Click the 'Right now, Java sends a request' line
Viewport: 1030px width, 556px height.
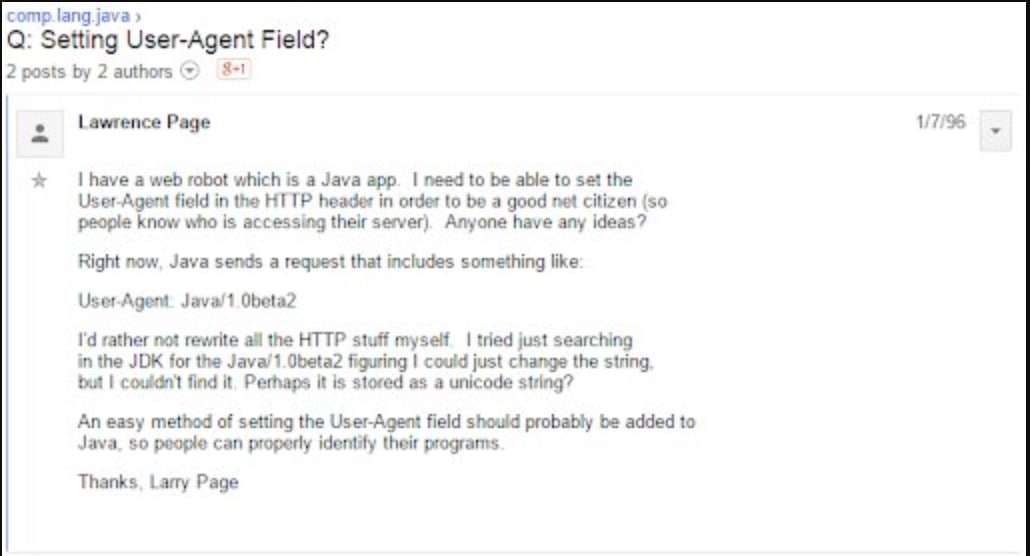(330, 262)
